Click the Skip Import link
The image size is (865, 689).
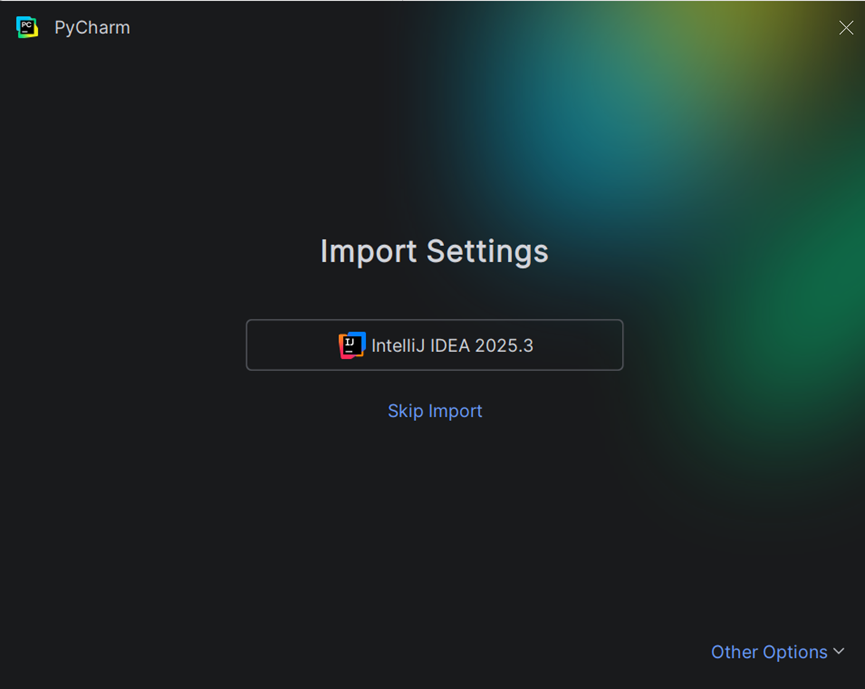tap(435, 411)
